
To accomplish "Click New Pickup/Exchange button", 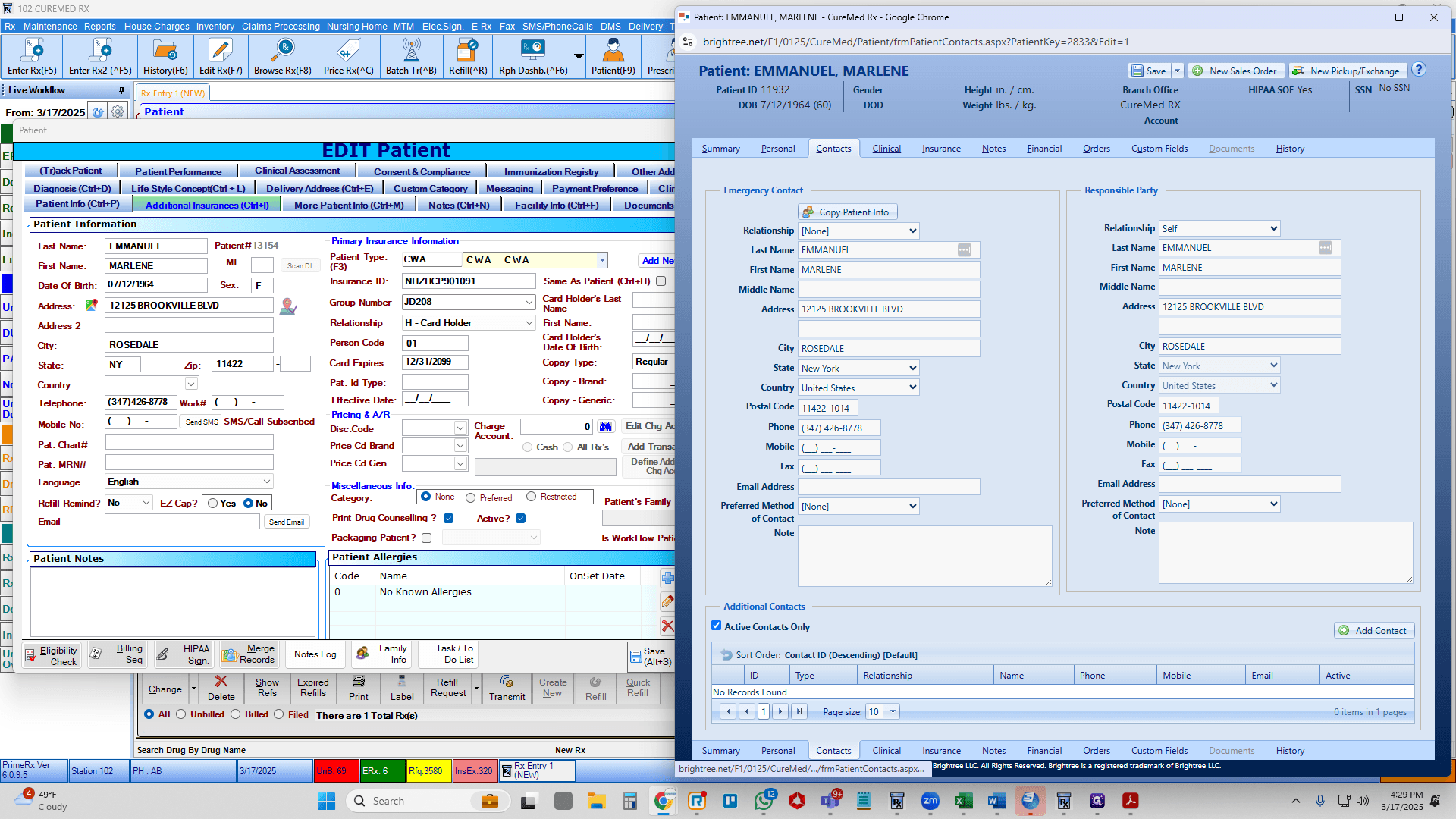I will click(1347, 71).
